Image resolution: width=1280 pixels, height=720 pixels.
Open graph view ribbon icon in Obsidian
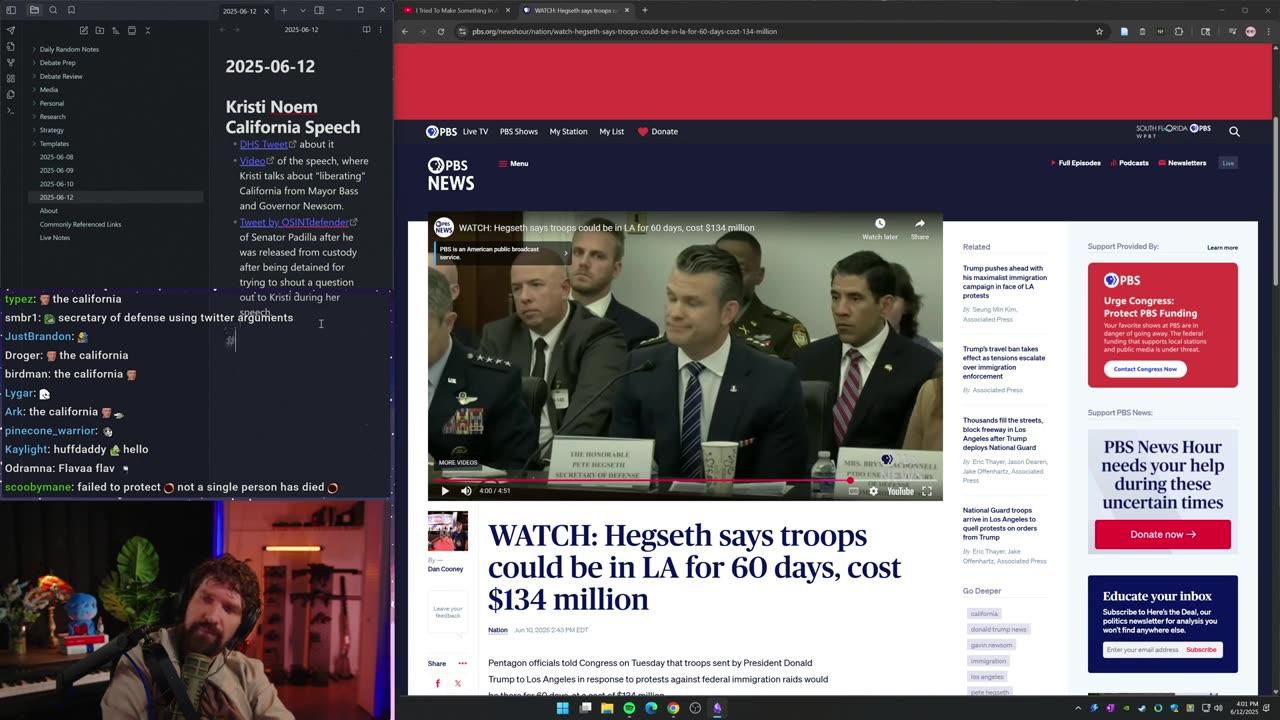(11, 62)
